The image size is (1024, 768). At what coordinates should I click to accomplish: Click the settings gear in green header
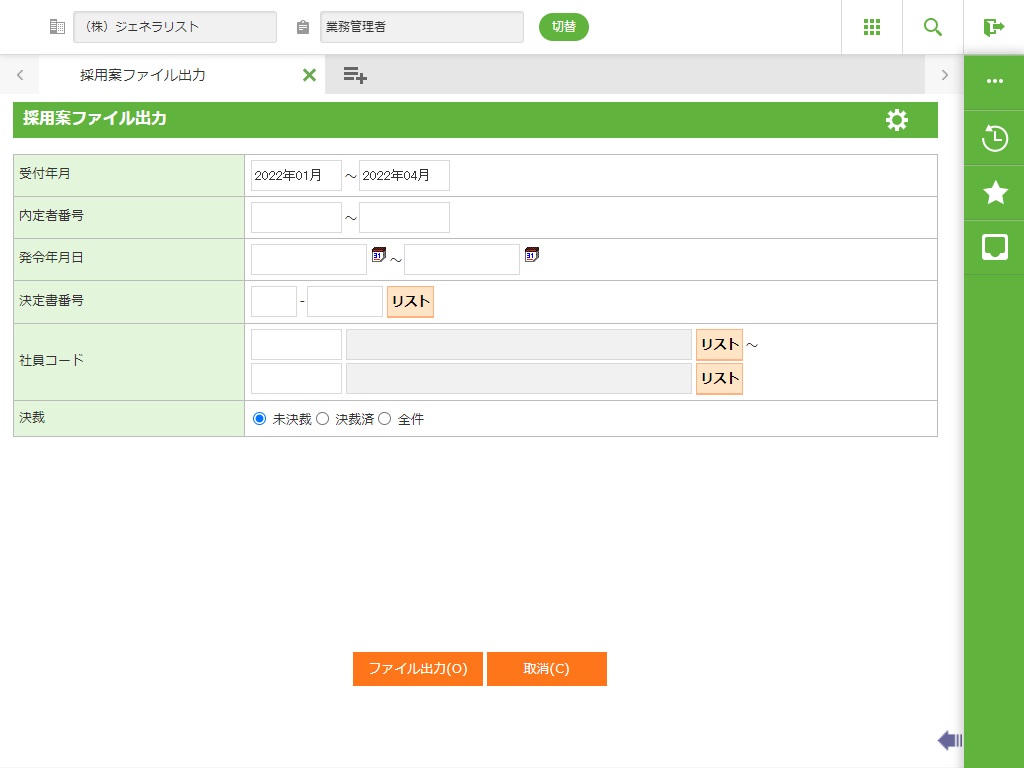tap(897, 120)
